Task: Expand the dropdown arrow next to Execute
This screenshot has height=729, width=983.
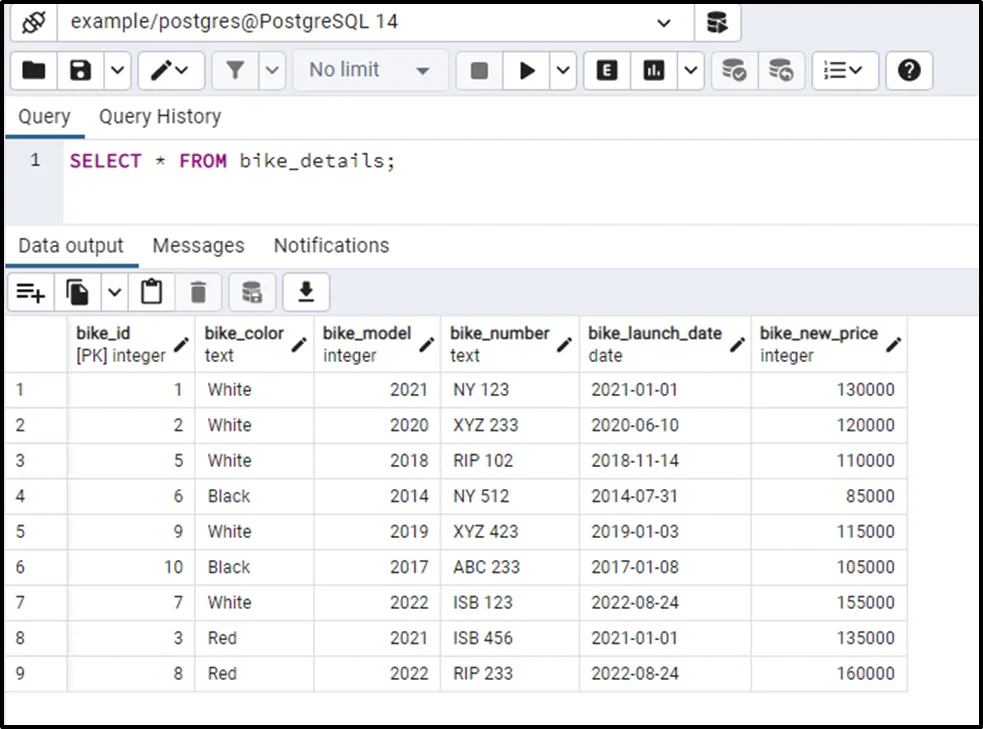Action: [x=562, y=71]
